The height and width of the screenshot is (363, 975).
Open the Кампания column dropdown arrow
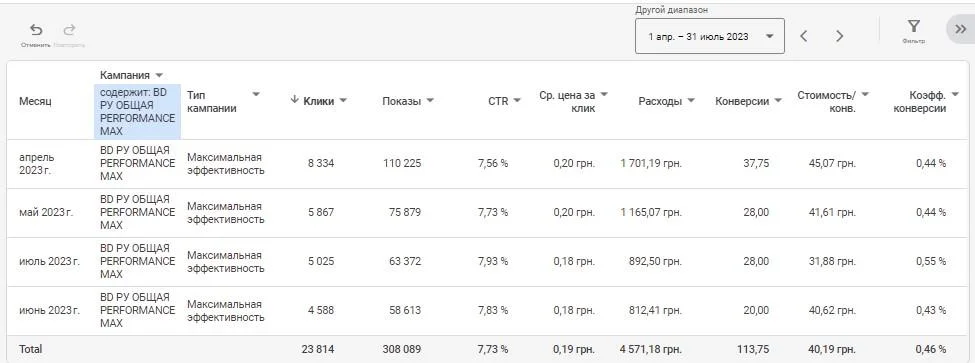pos(158,75)
